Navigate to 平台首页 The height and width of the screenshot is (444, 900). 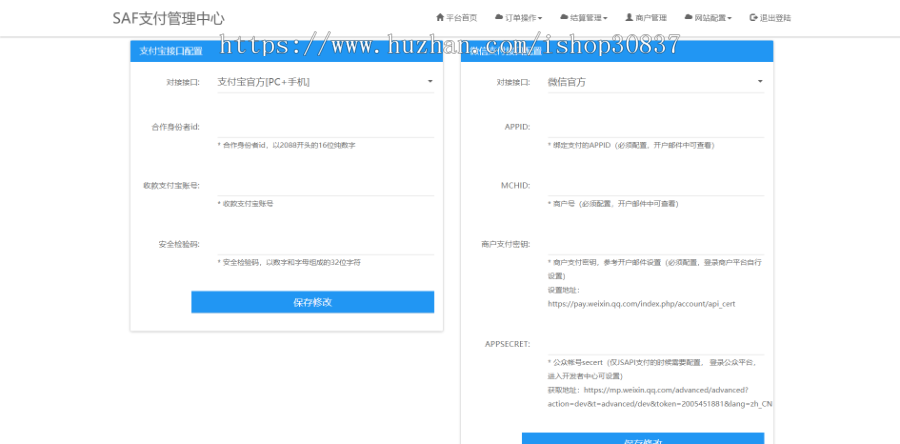(461, 18)
